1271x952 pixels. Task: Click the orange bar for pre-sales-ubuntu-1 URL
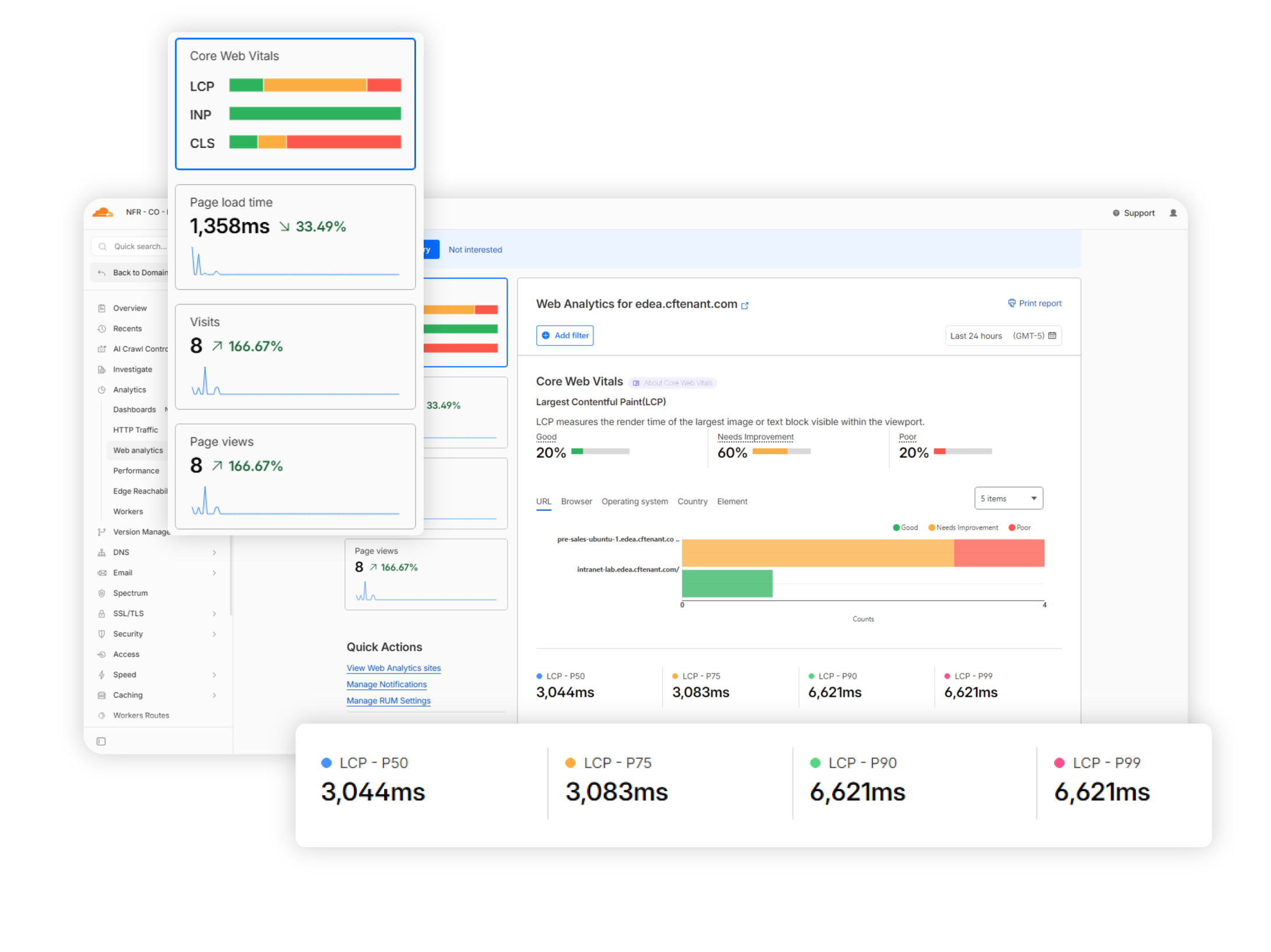click(x=818, y=553)
